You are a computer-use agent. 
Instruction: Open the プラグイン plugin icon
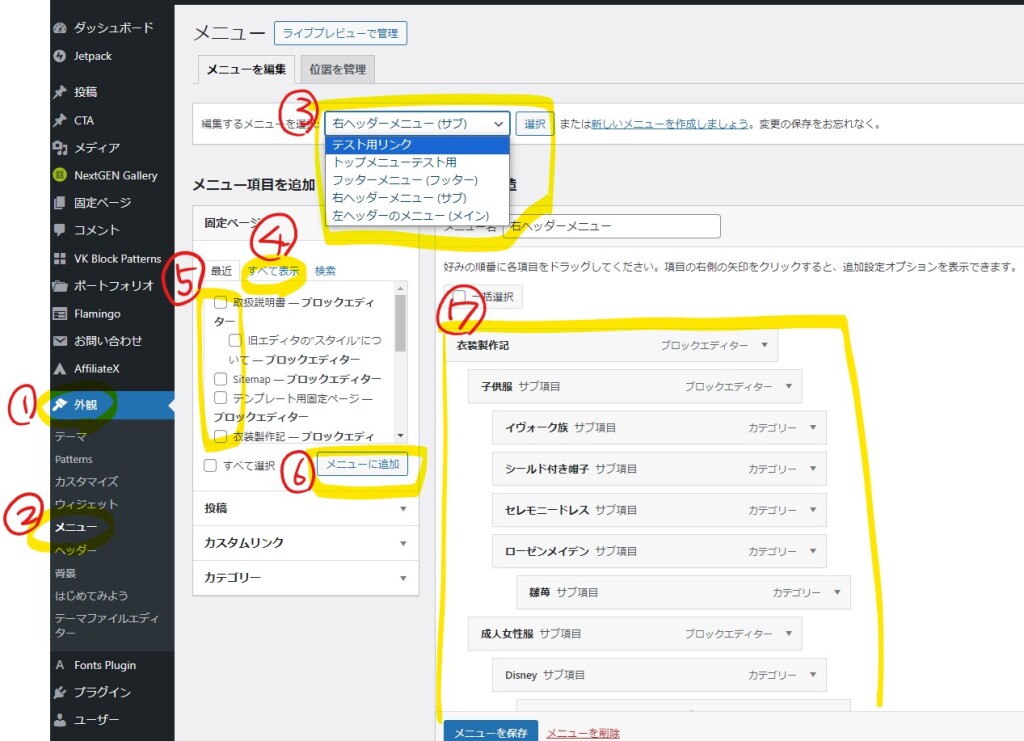[x=60, y=692]
